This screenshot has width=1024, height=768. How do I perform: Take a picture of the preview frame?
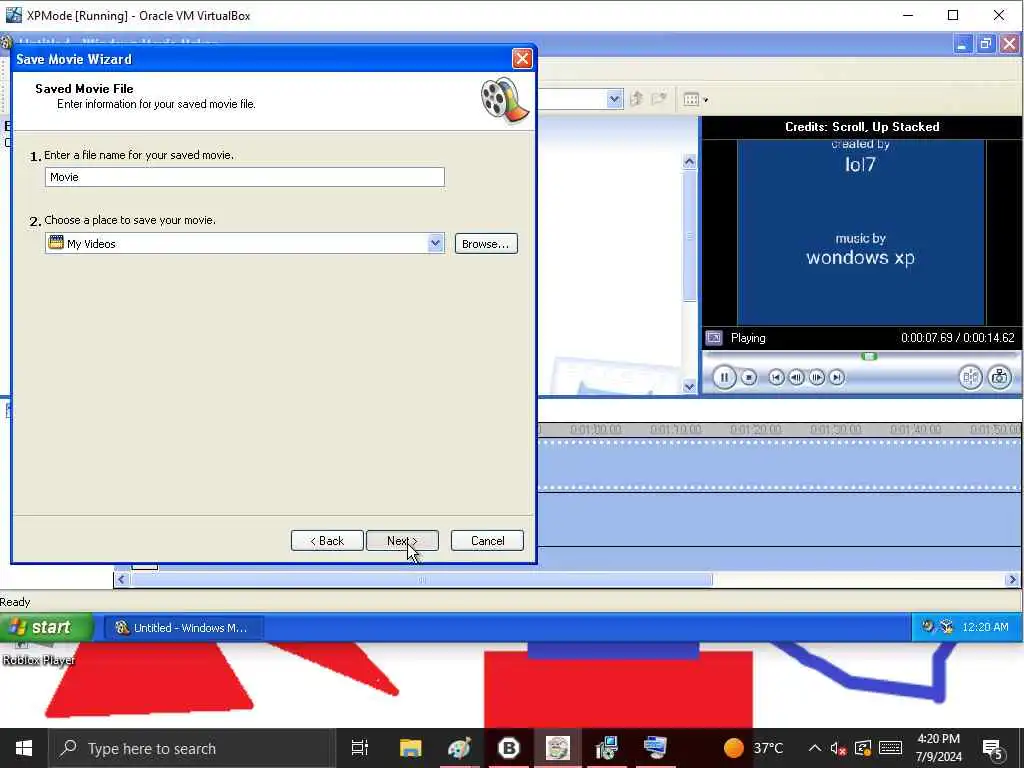(x=999, y=377)
